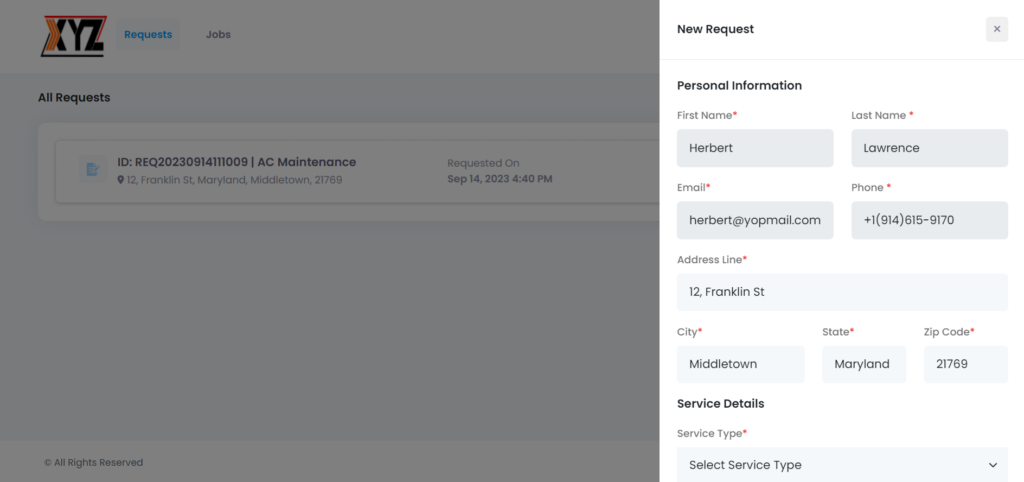Close the New Request panel
The height and width of the screenshot is (482, 1024).
tap(997, 29)
